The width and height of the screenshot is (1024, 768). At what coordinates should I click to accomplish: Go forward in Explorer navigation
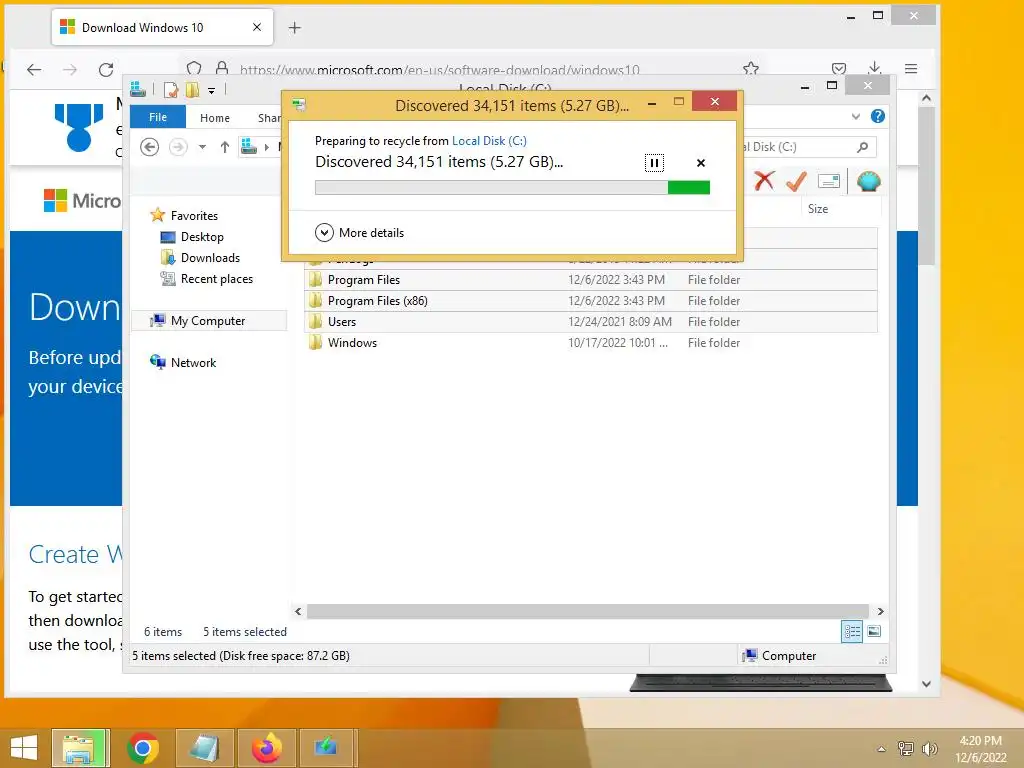[x=178, y=147]
